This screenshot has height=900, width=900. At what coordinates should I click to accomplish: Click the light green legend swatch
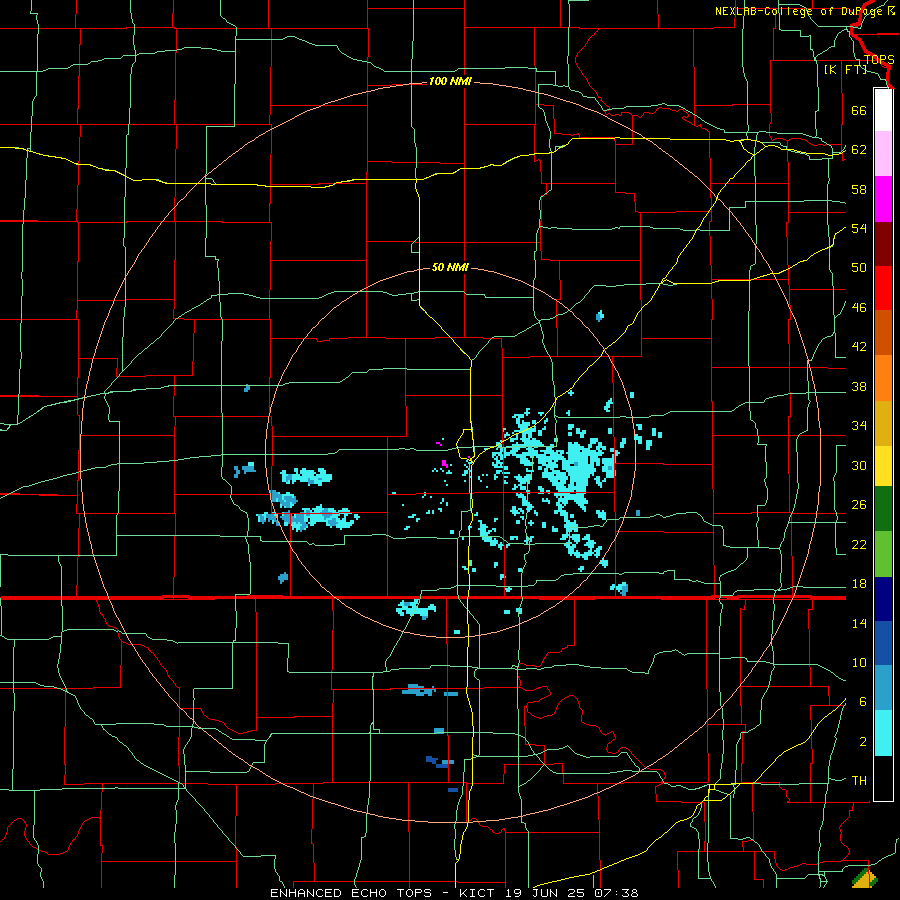click(x=883, y=554)
